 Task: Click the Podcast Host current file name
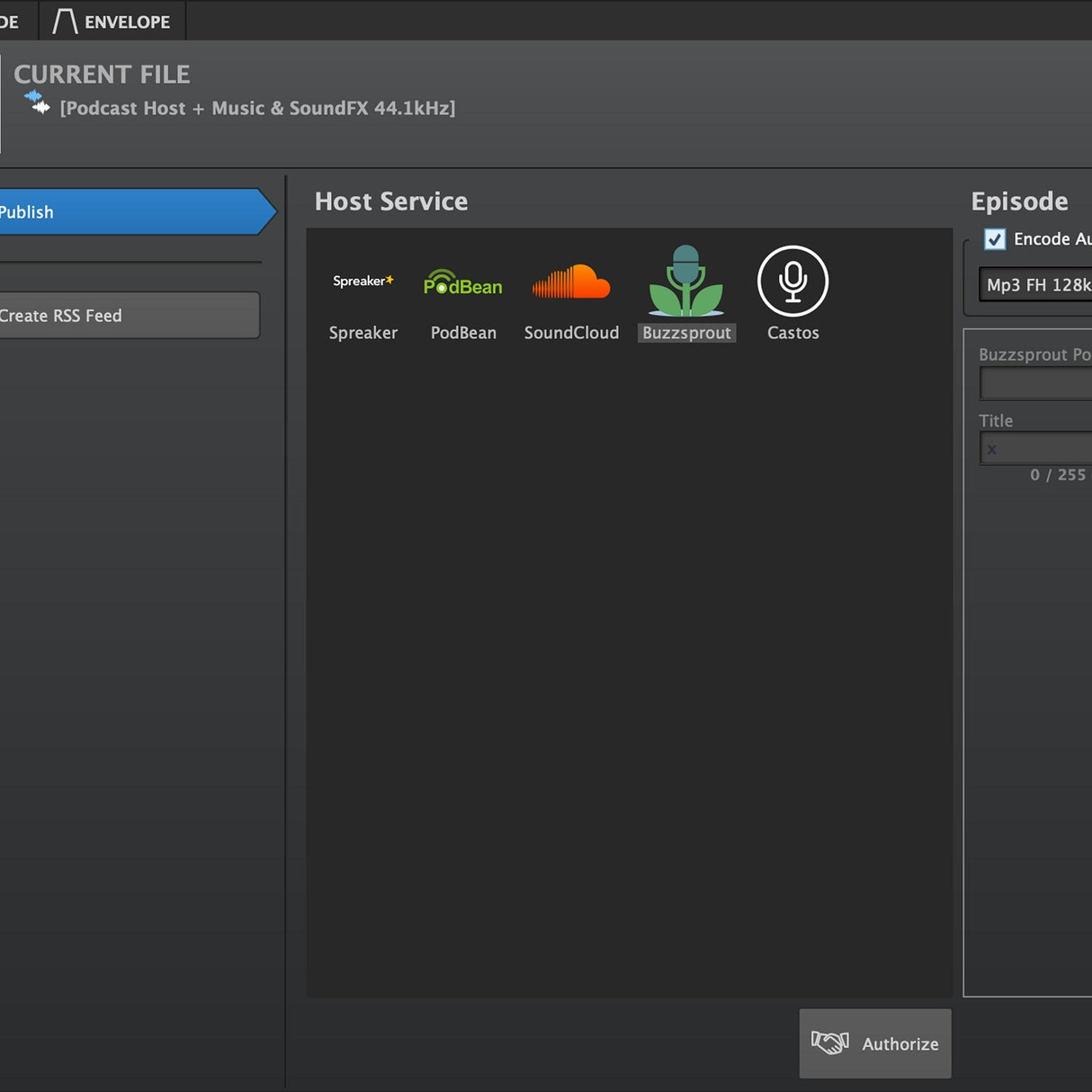click(x=257, y=108)
